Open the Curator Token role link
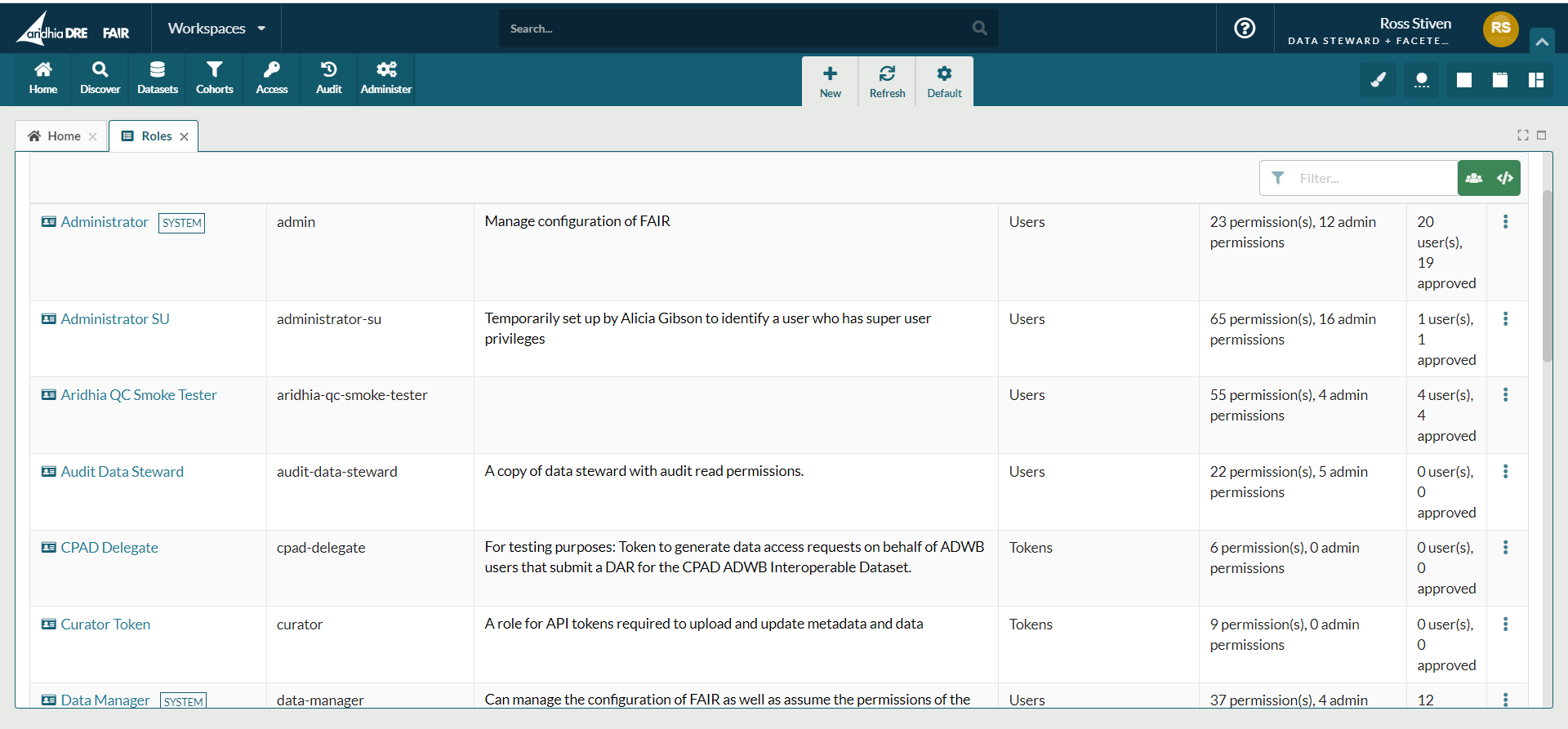 105,625
